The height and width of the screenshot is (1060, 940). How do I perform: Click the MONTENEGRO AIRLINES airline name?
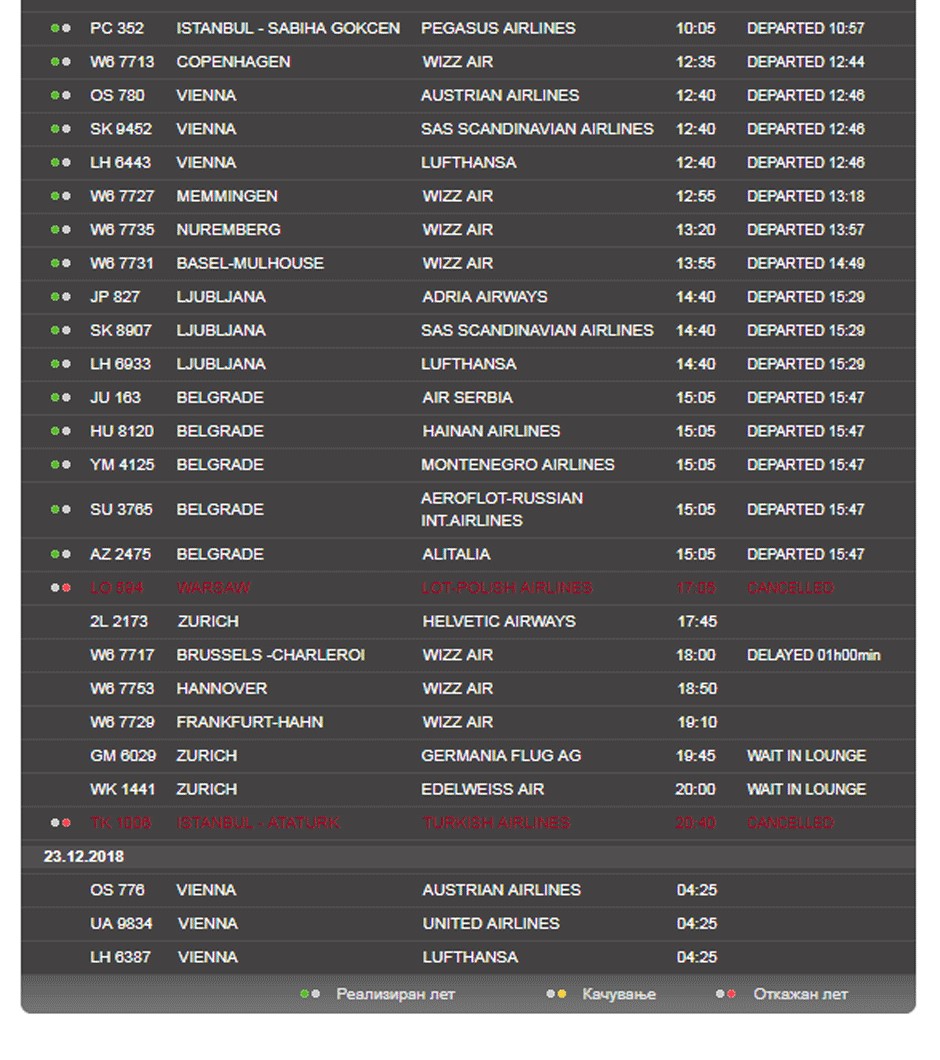(518, 464)
